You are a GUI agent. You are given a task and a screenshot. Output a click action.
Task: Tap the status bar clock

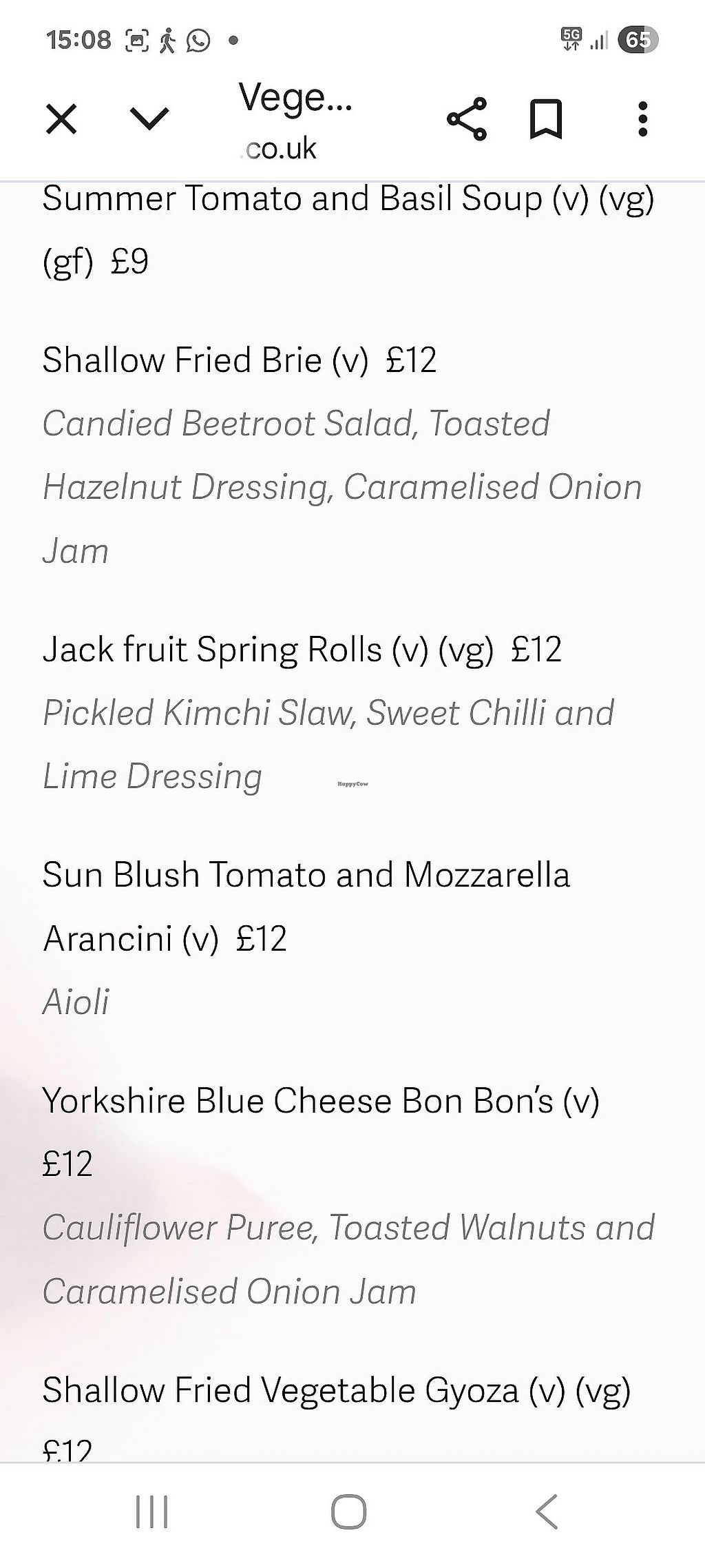pyautogui.click(x=78, y=40)
